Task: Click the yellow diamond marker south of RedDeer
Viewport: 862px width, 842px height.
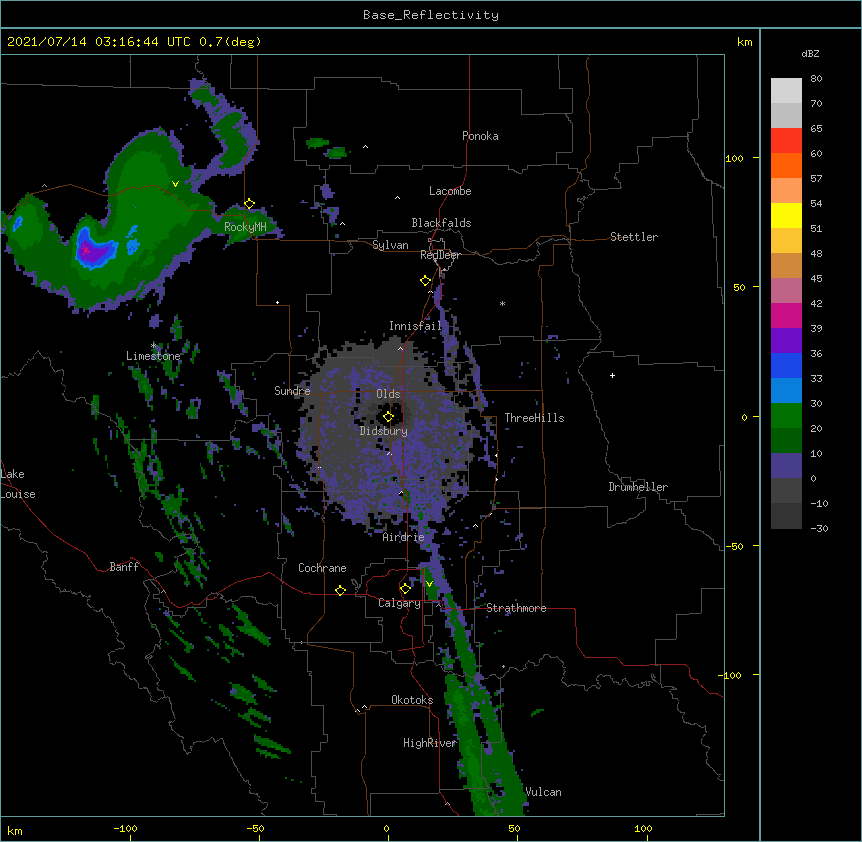Action: coord(426,281)
